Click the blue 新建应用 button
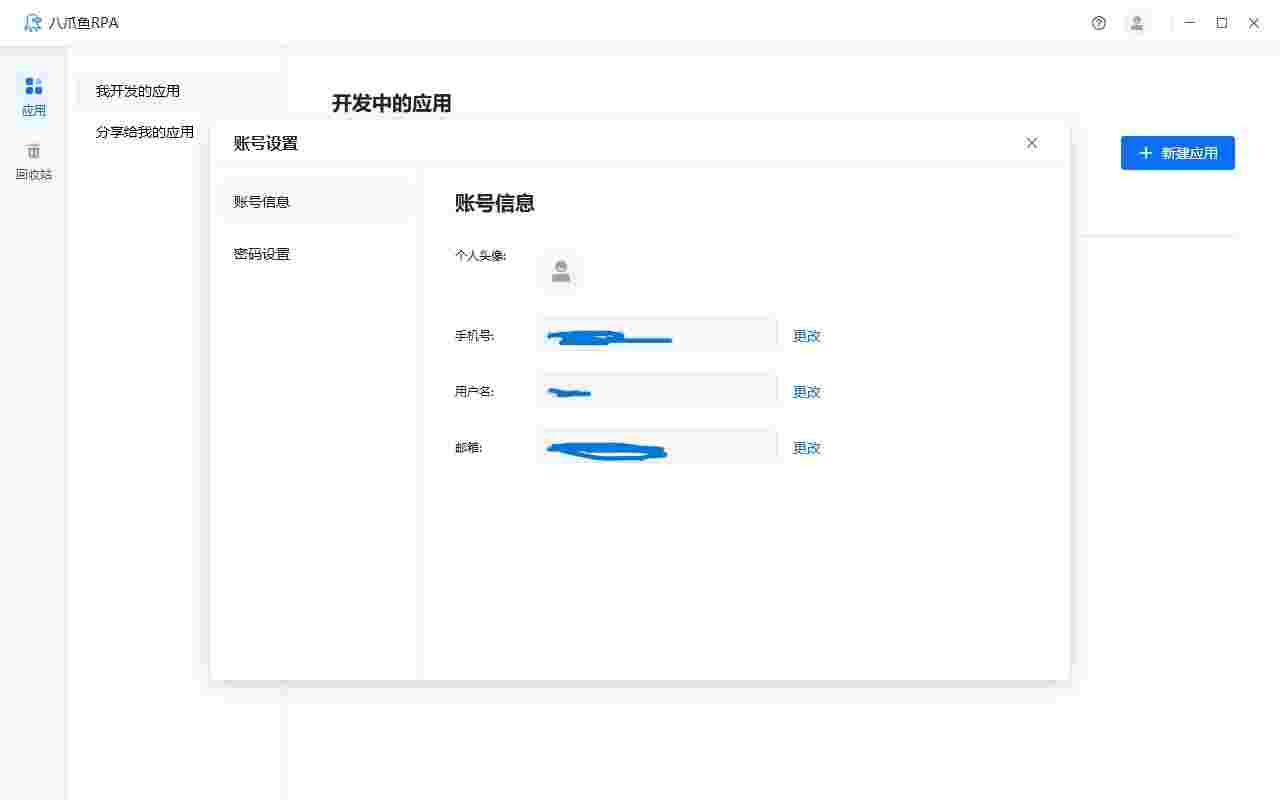 (x=1177, y=153)
